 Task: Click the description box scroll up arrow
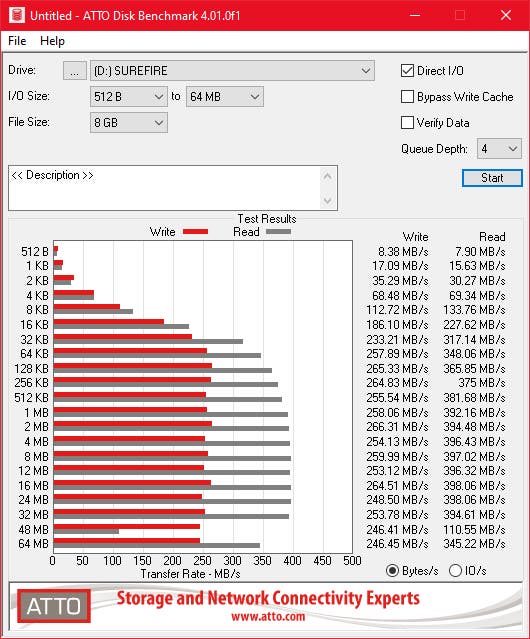328,177
